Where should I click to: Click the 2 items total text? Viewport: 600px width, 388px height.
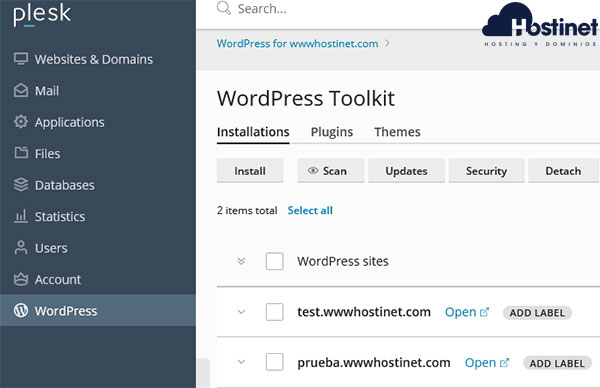click(247, 210)
